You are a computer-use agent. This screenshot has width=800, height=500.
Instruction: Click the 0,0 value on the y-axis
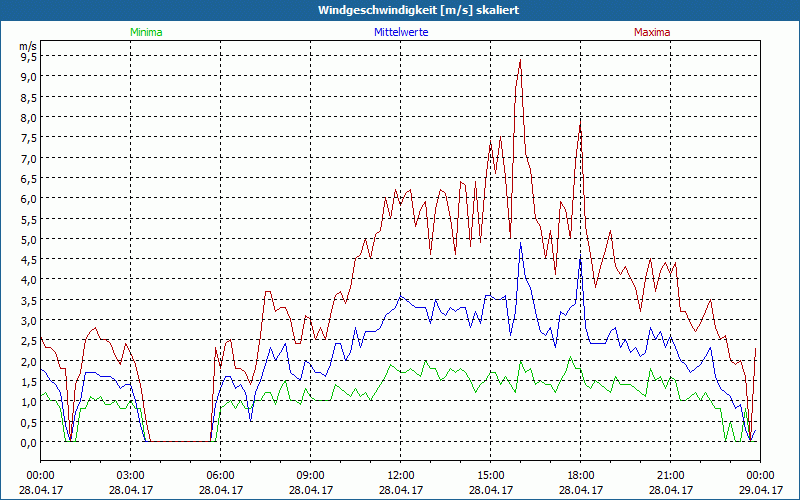click(x=29, y=442)
